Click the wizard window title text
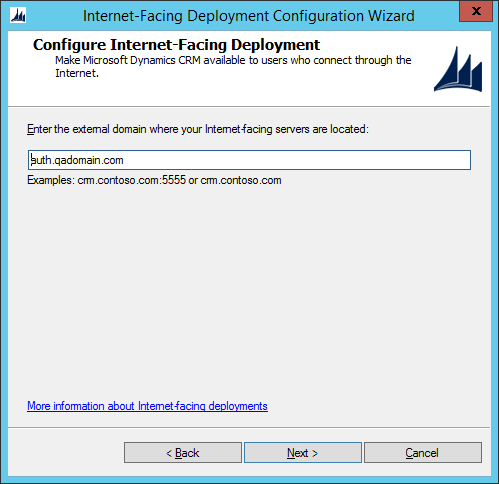This screenshot has width=499, height=484. 249,16
